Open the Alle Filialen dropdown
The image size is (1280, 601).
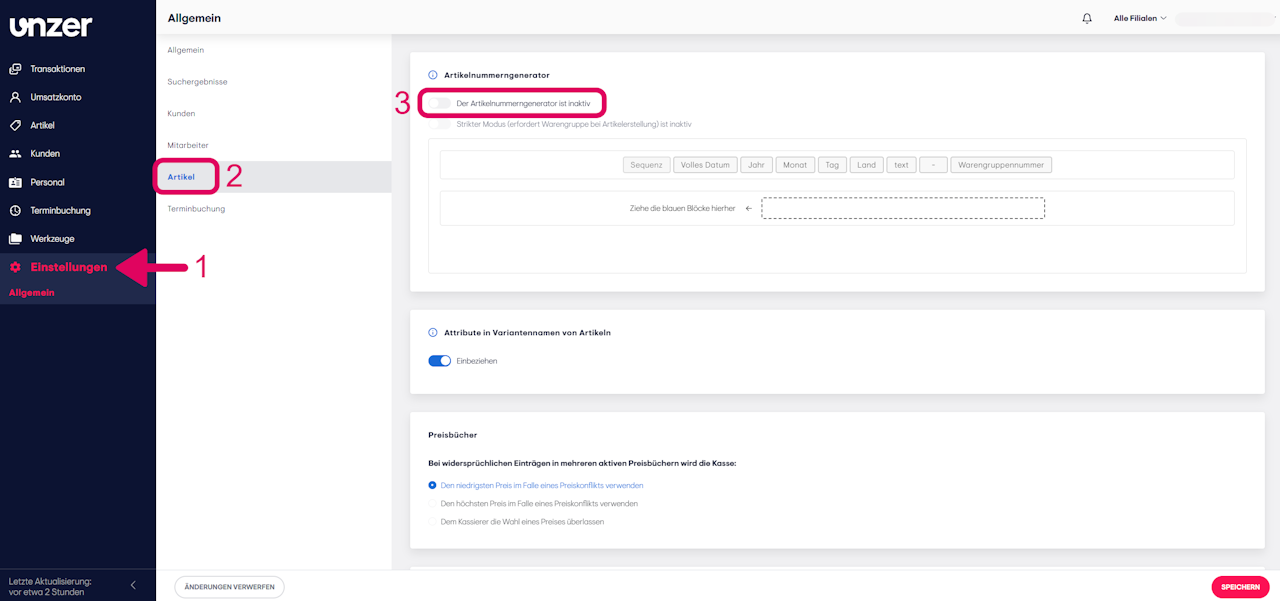click(1139, 17)
